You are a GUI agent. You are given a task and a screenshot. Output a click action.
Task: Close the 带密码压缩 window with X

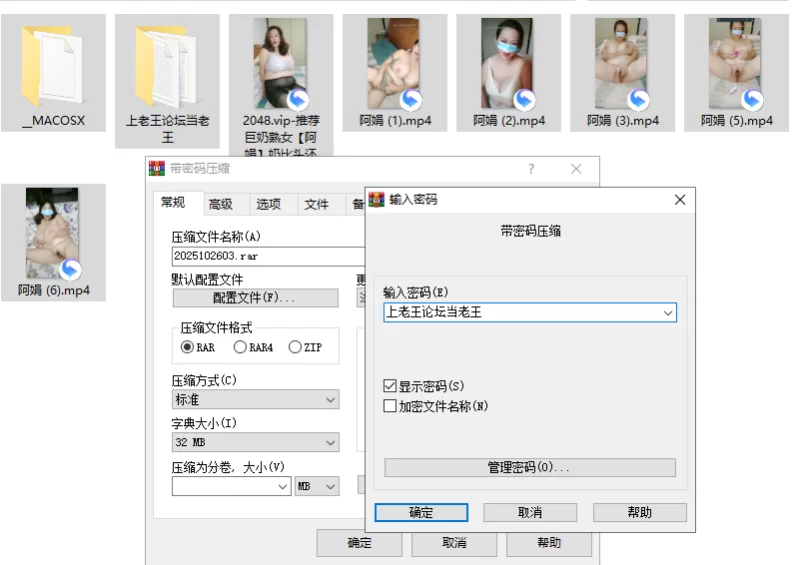pyautogui.click(x=576, y=168)
